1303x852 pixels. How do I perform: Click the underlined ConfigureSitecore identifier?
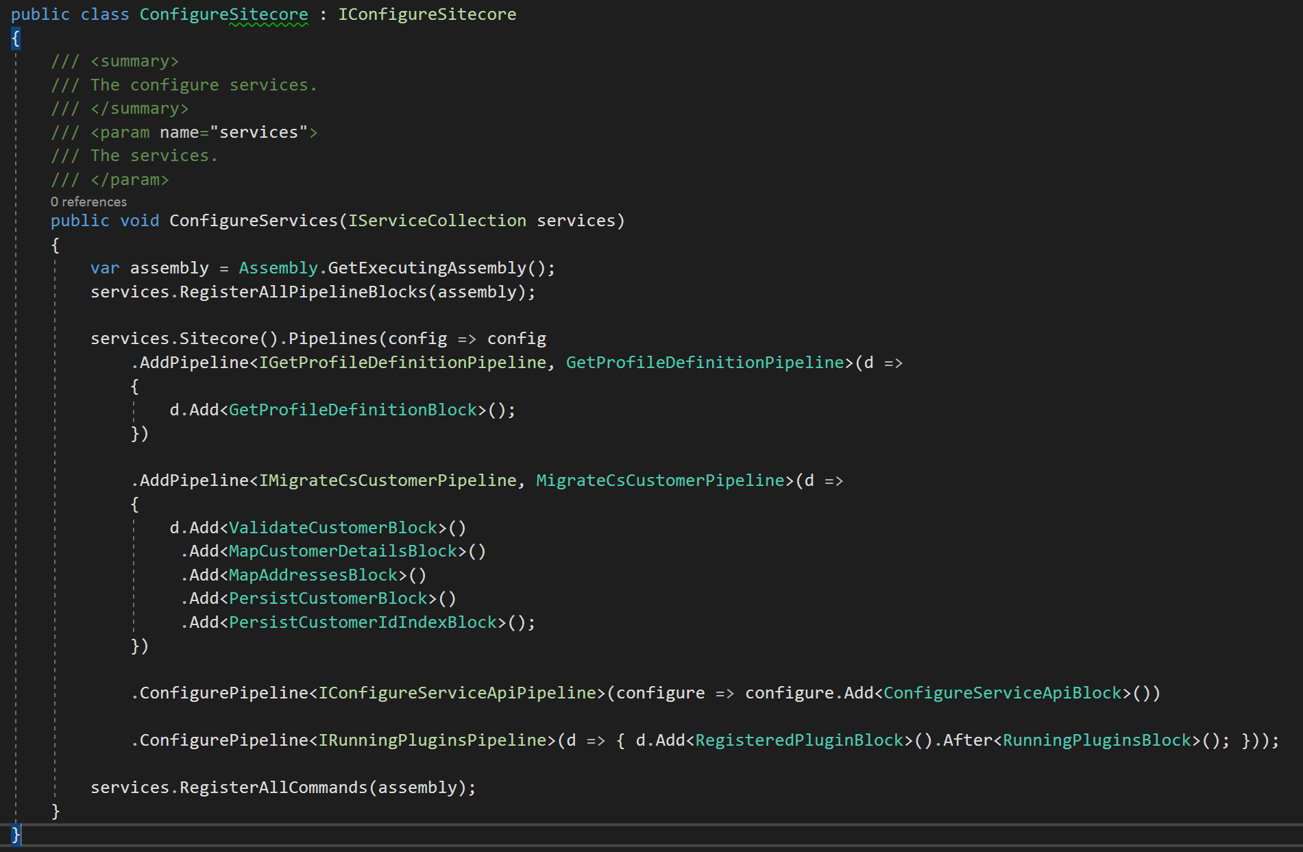point(223,14)
